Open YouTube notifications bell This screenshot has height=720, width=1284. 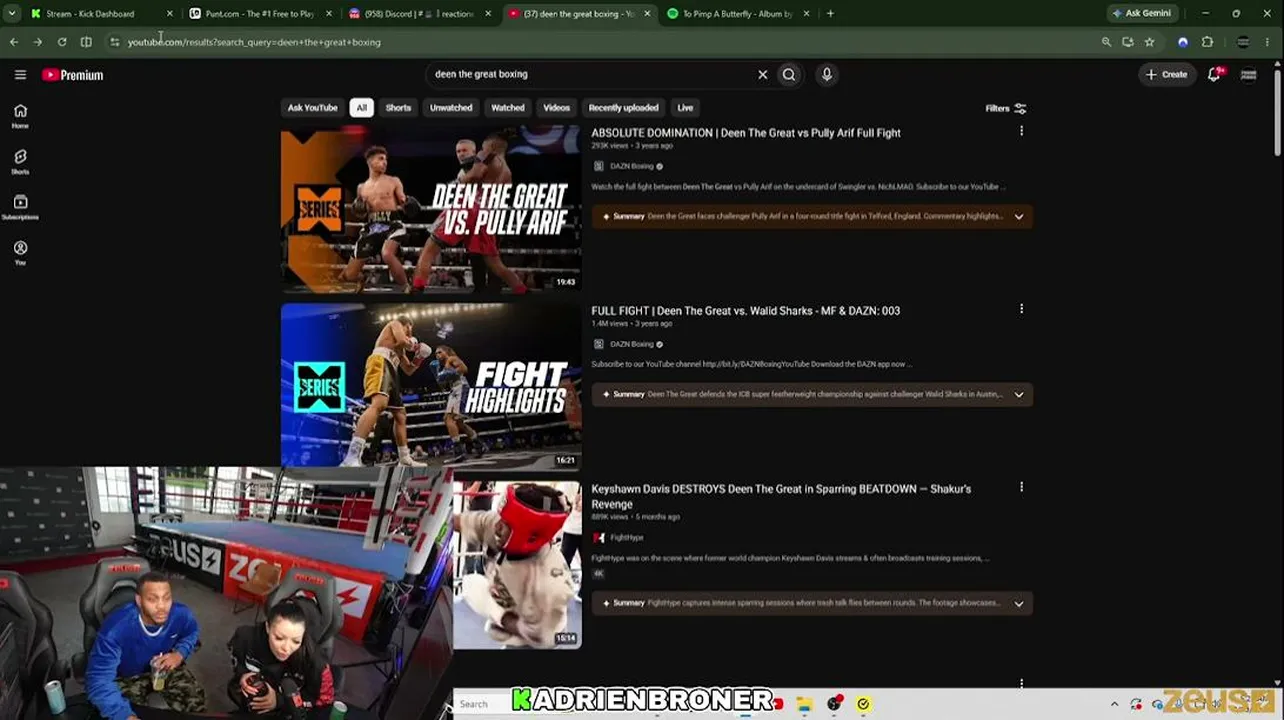pyautogui.click(x=1214, y=74)
